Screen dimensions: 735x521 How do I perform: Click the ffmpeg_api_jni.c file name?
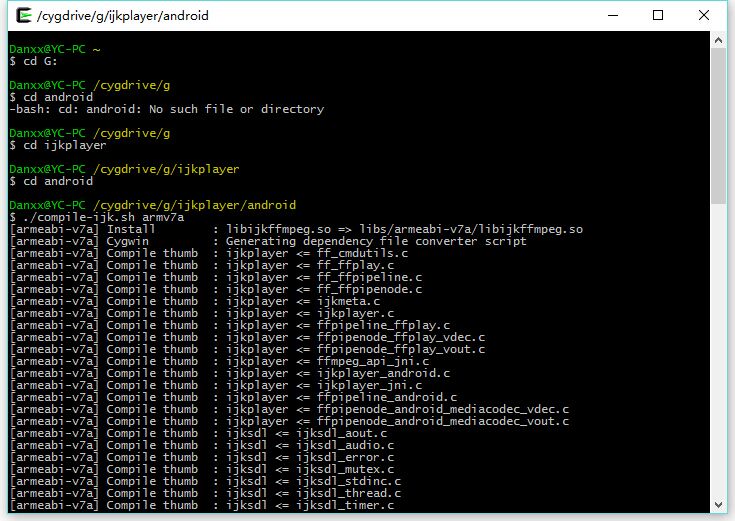pyautogui.click(x=373, y=362)
